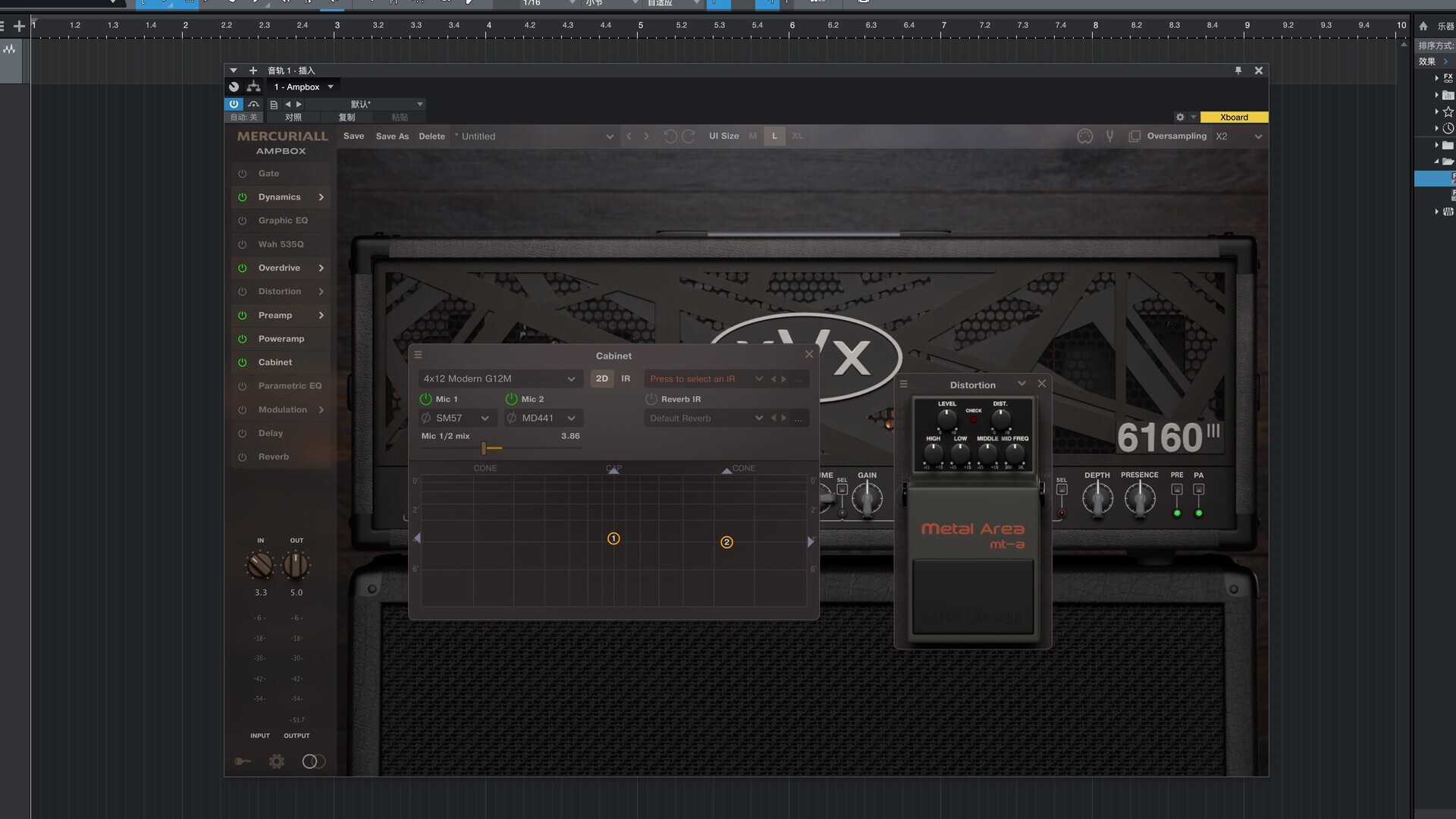Click the oversampling copy icon

1134,136
